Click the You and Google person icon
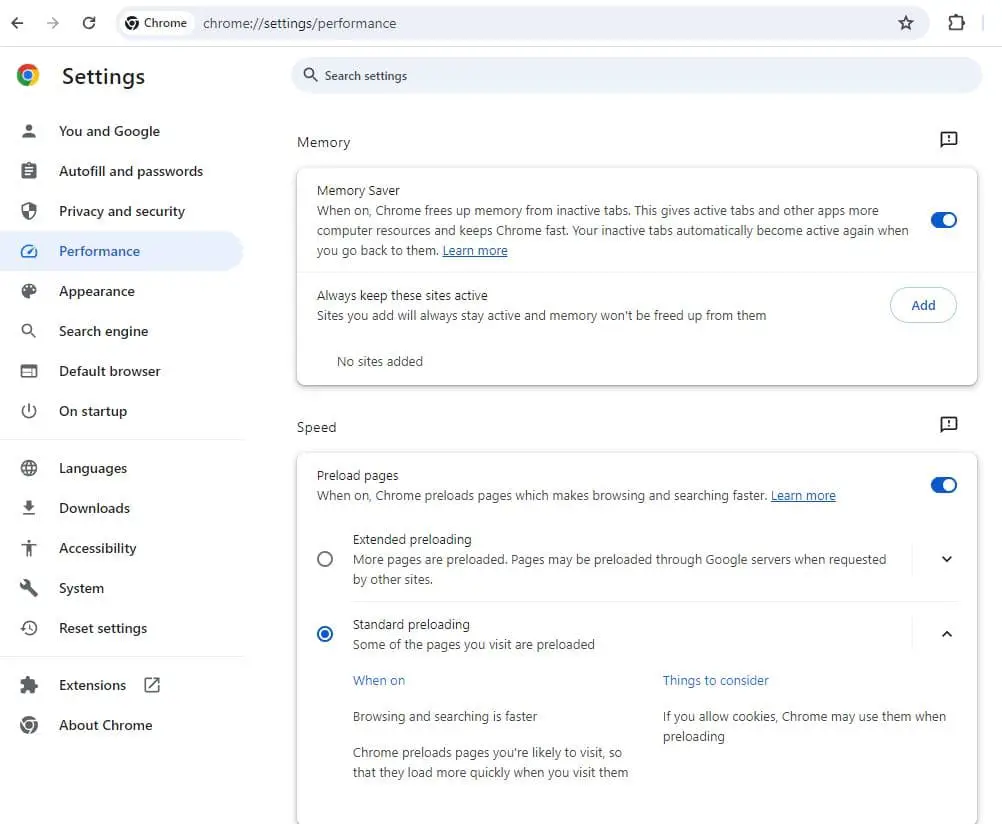 (x=29, y=131)
